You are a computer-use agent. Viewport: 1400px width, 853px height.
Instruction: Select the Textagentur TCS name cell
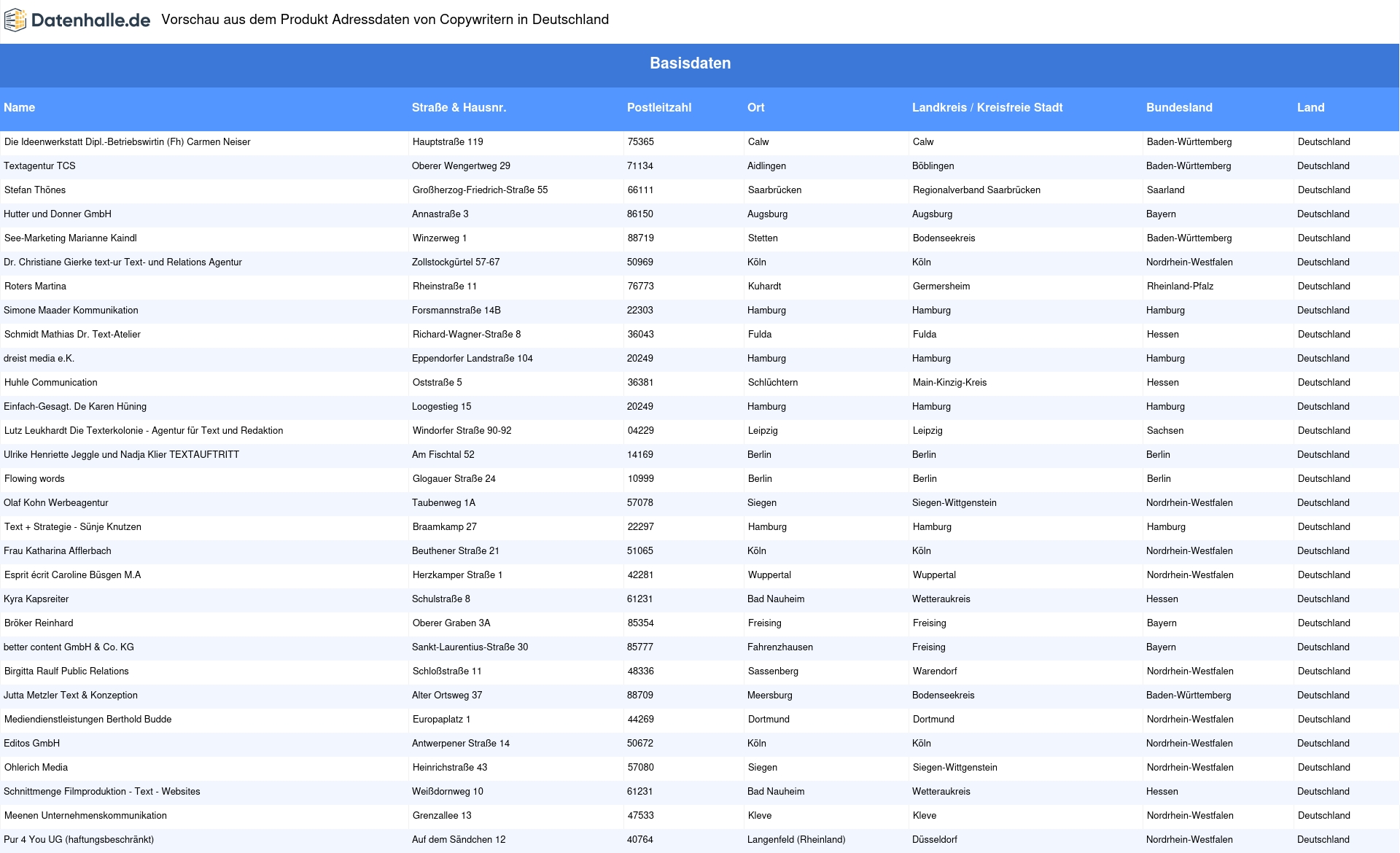click(x=39, y=166)
